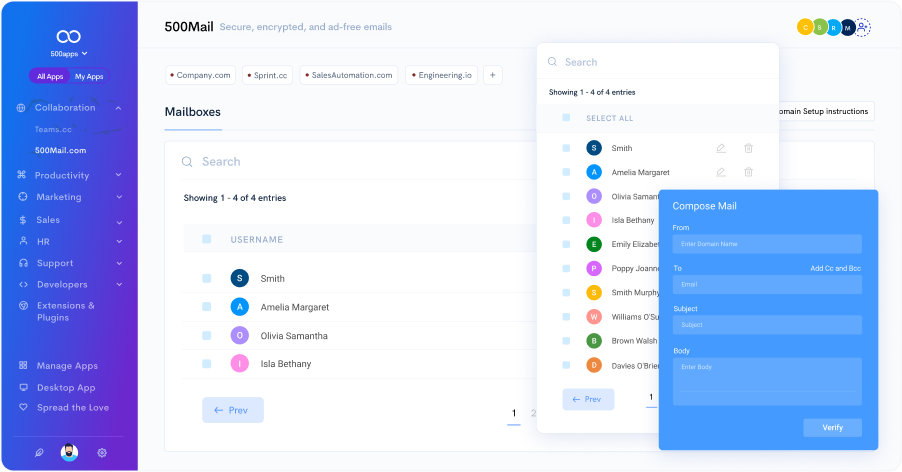Switch to the My Apps tab

(89, 76)
